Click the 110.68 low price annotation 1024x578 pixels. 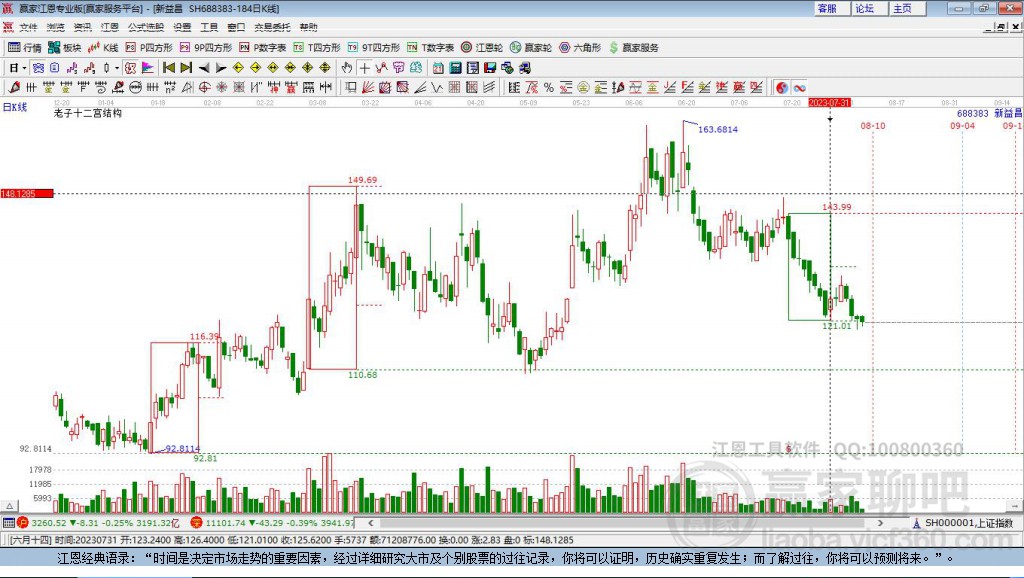[x=362, y=375]
